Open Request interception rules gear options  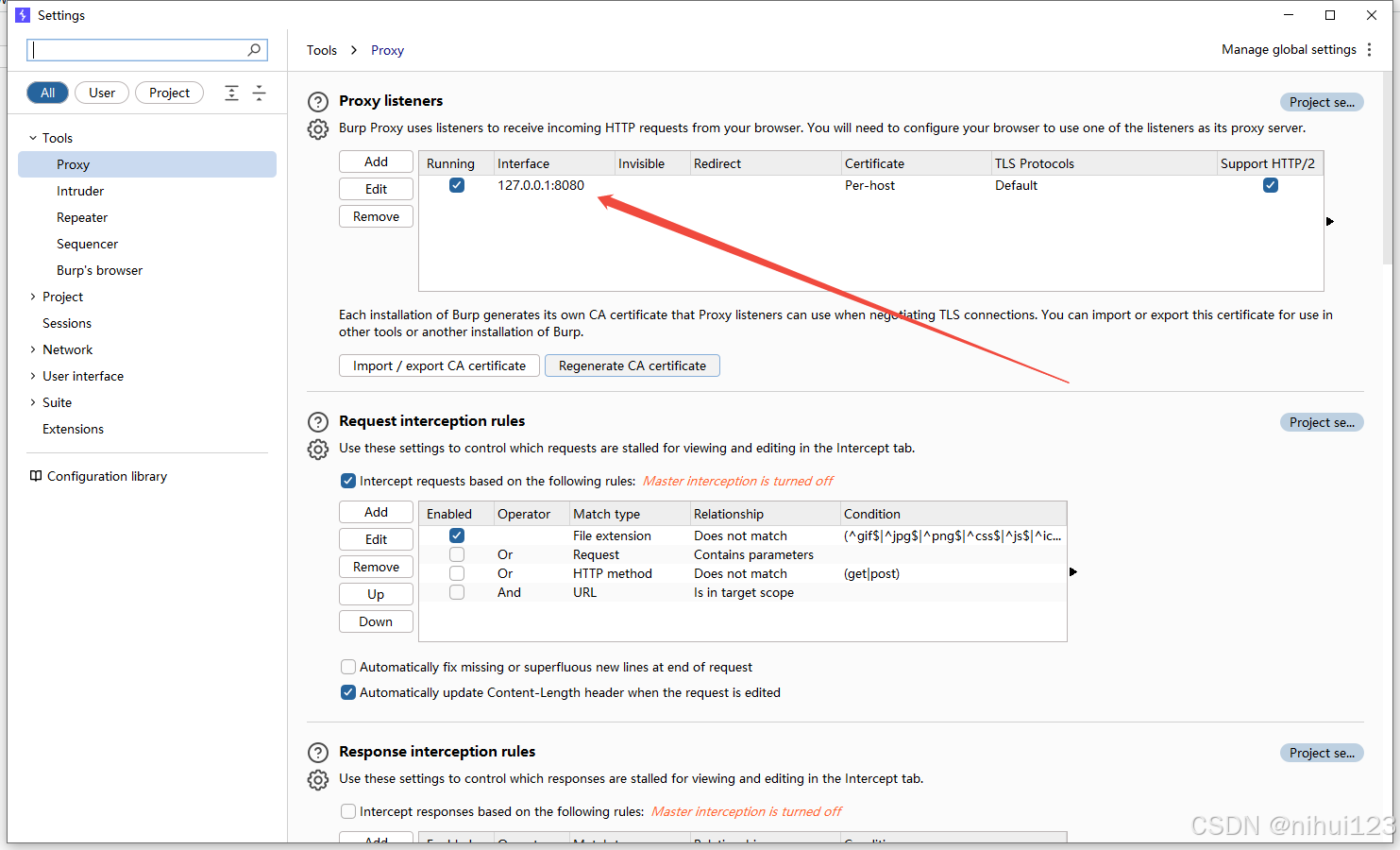point(318,450)
